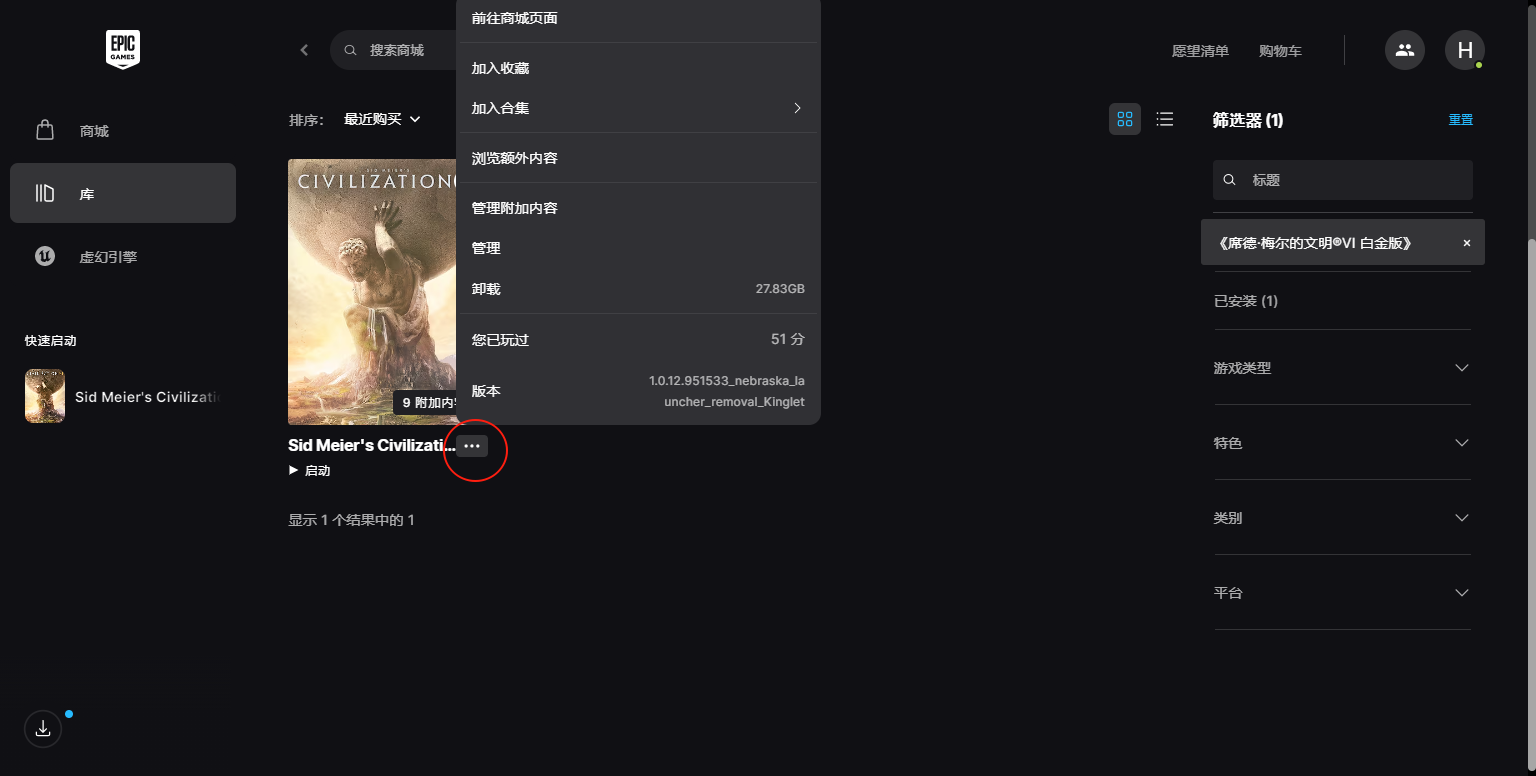Click the Civilization VI cover art
This screenshot has width=1536, height=776.
click(372, 292)
